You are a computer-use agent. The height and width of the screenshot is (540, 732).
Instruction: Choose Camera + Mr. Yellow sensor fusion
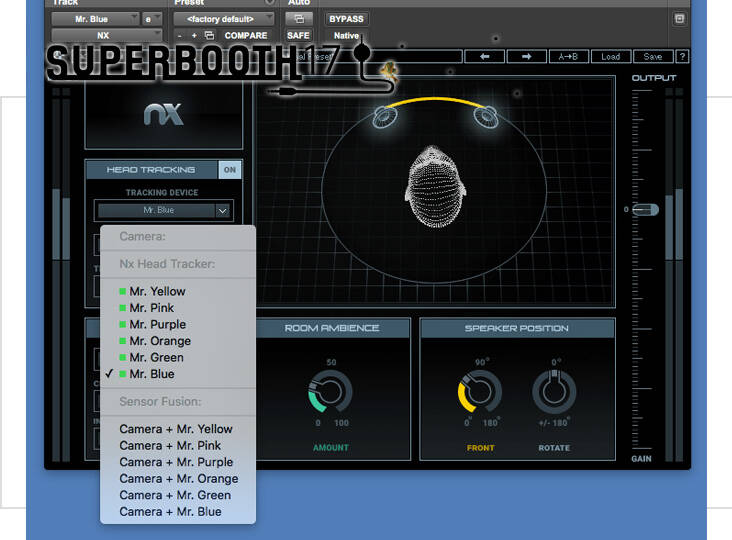pos(176,429)
